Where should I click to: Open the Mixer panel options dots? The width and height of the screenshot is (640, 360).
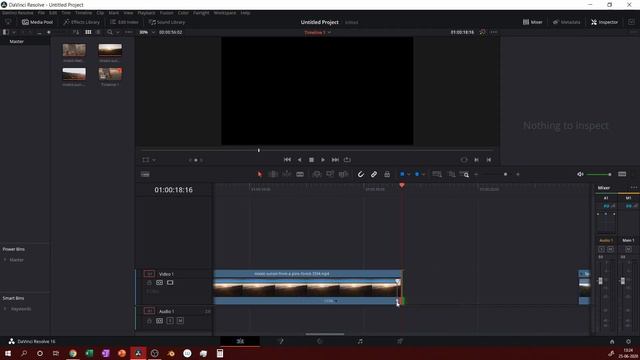633,188
